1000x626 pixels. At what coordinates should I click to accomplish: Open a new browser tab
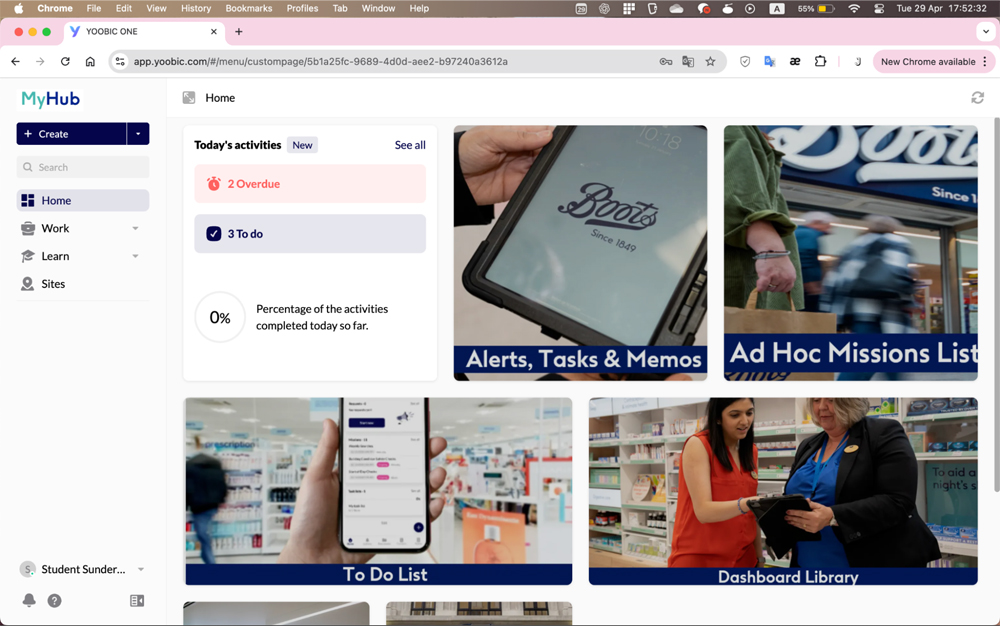click(x=239, y=31)
